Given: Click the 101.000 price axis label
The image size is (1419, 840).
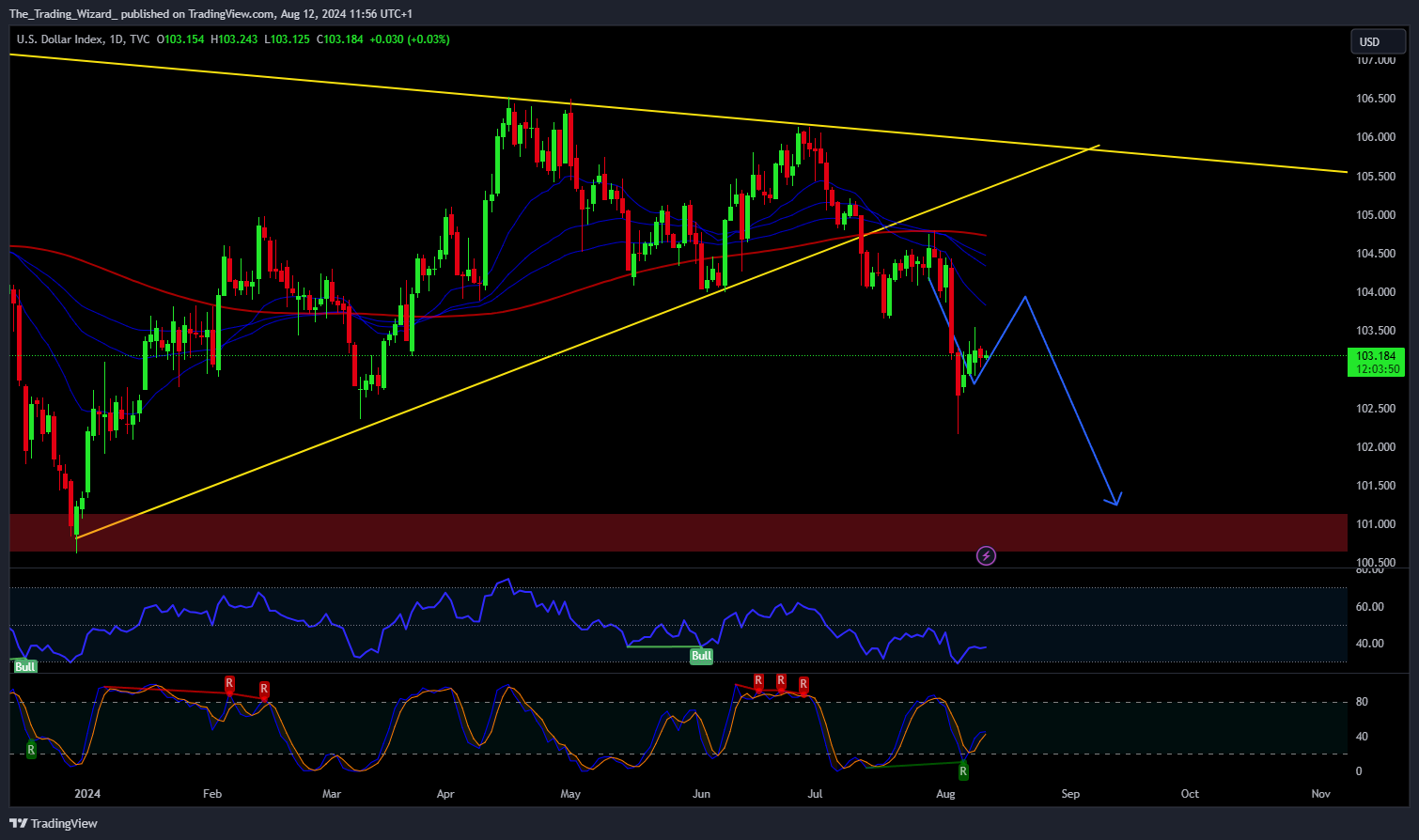Looking at the screenshot, I should pyautogui.click(x=1376, y=524).
